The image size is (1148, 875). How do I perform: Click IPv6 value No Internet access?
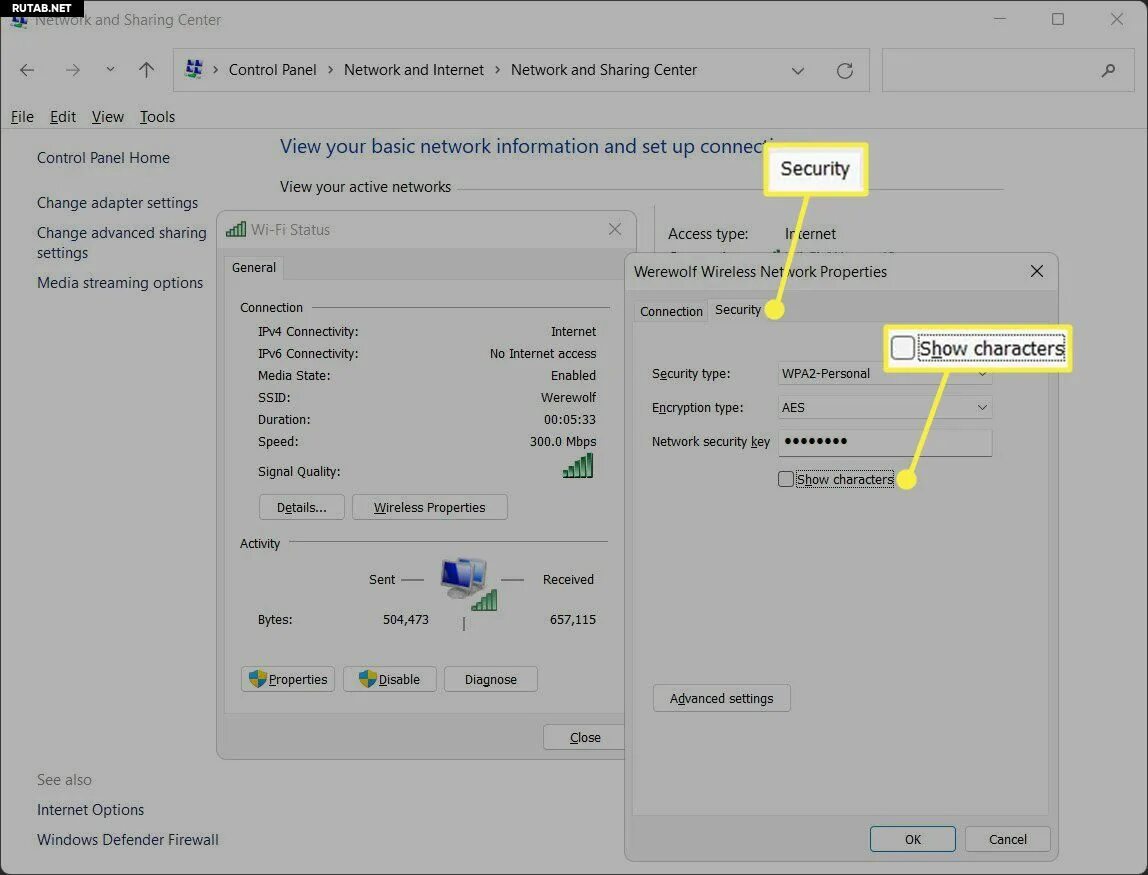point(543,354)
